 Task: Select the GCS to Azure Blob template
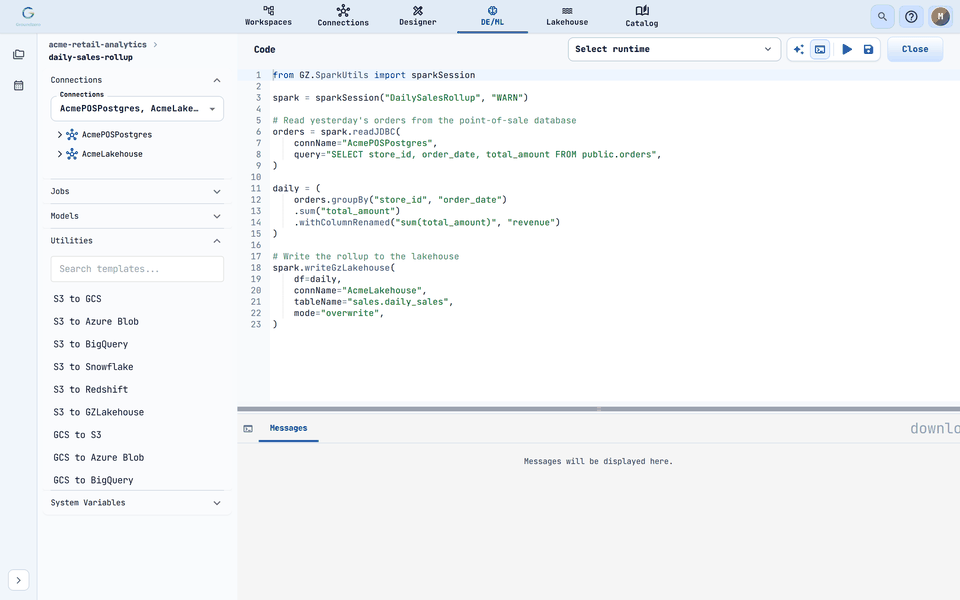click(x=99, y=457)
